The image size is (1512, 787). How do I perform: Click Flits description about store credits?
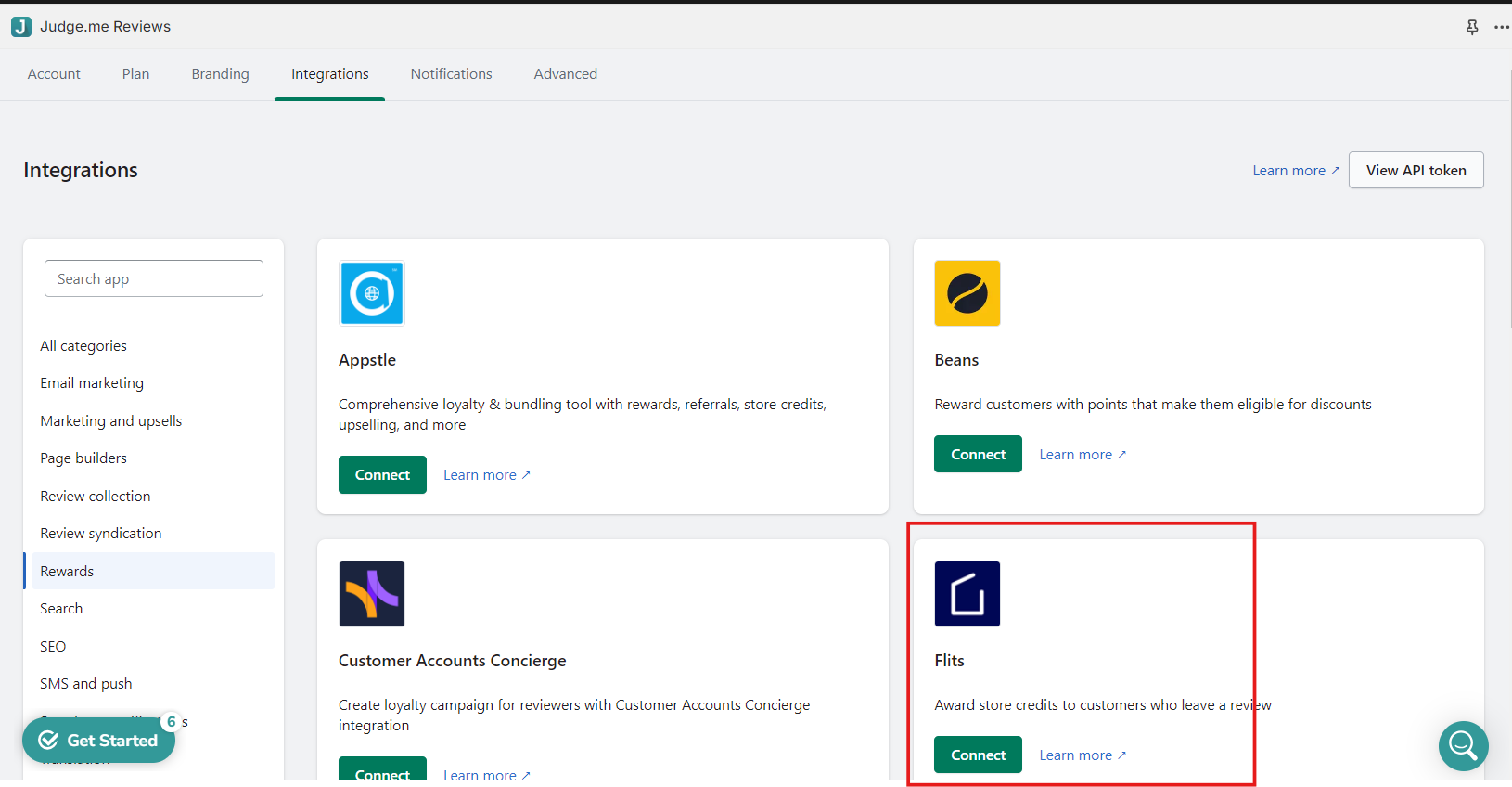(1103, 705)
